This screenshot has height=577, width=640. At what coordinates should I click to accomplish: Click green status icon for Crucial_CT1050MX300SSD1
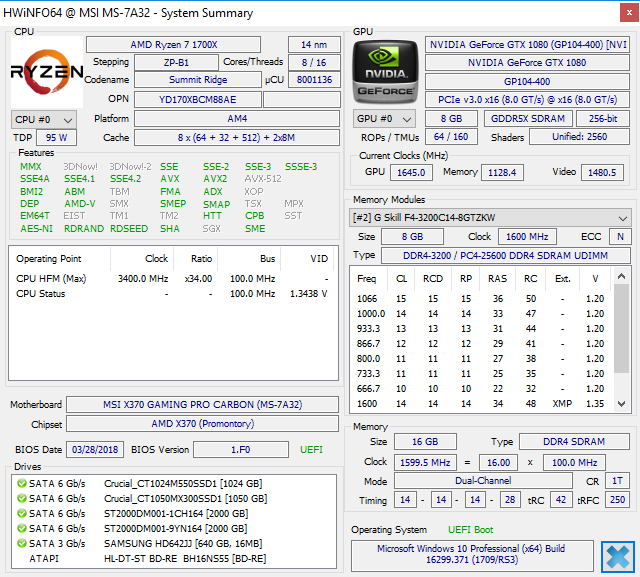(22, 499)
